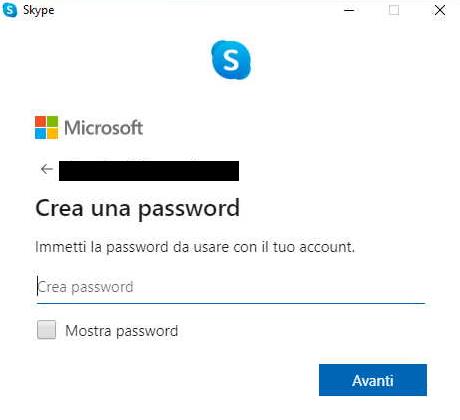Close the Skype window

point(440,10)
